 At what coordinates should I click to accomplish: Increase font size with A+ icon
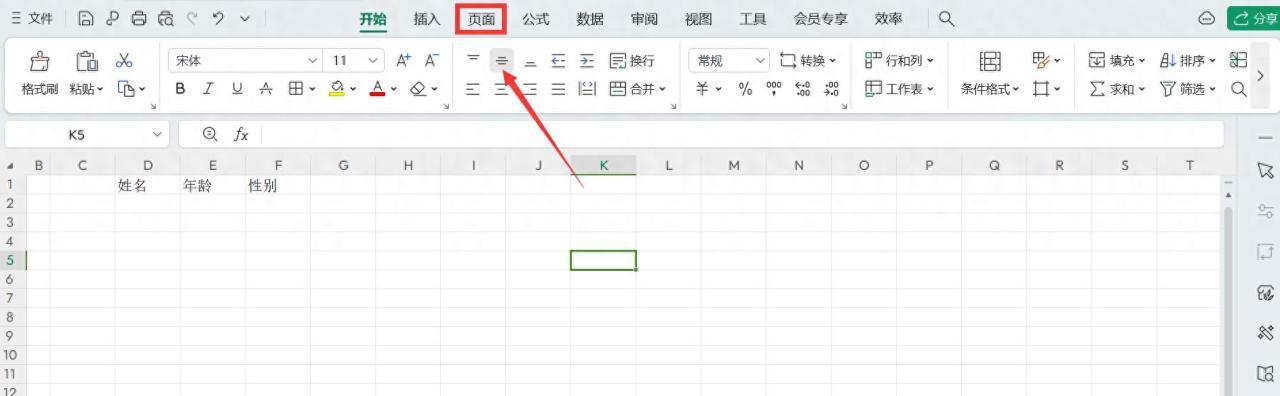coord(404,61)
